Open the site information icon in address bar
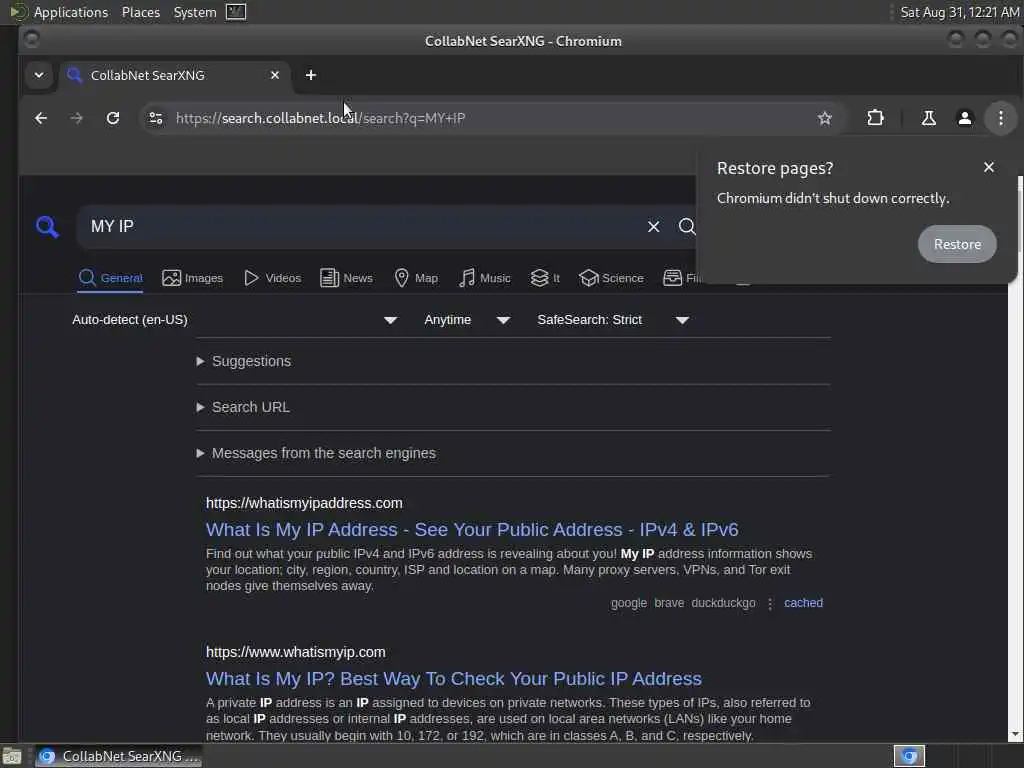The width and height of the screenshot is (1024, 768). click(x=155, y=118)
